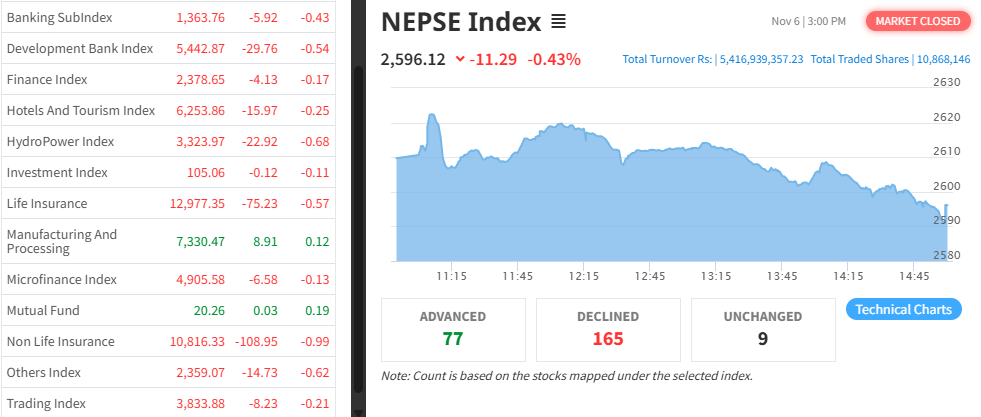Click the Technical Charts button

click(x=904, y=309)
